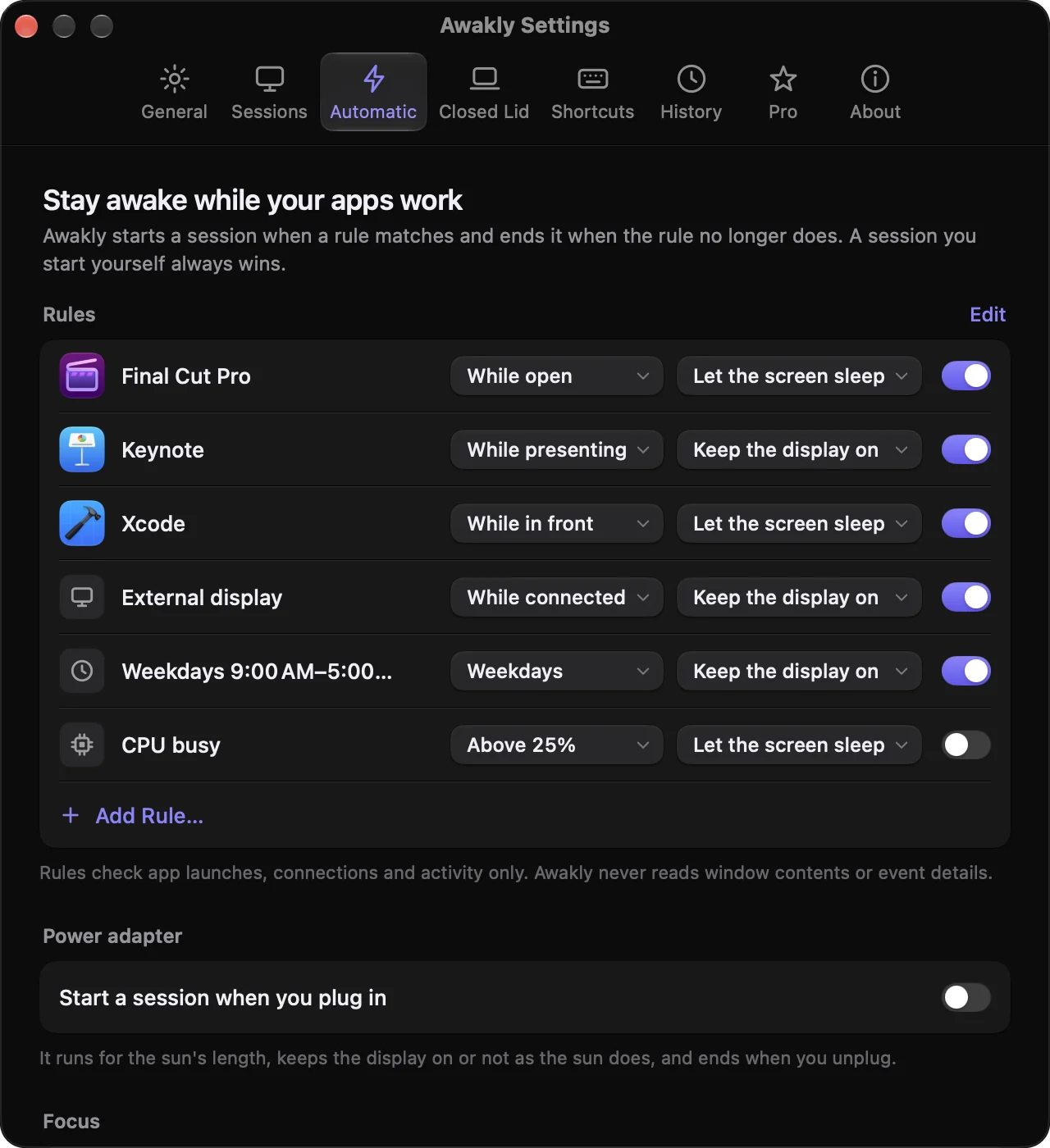Enable Start a session when you plug in

(x=966, y=997)
